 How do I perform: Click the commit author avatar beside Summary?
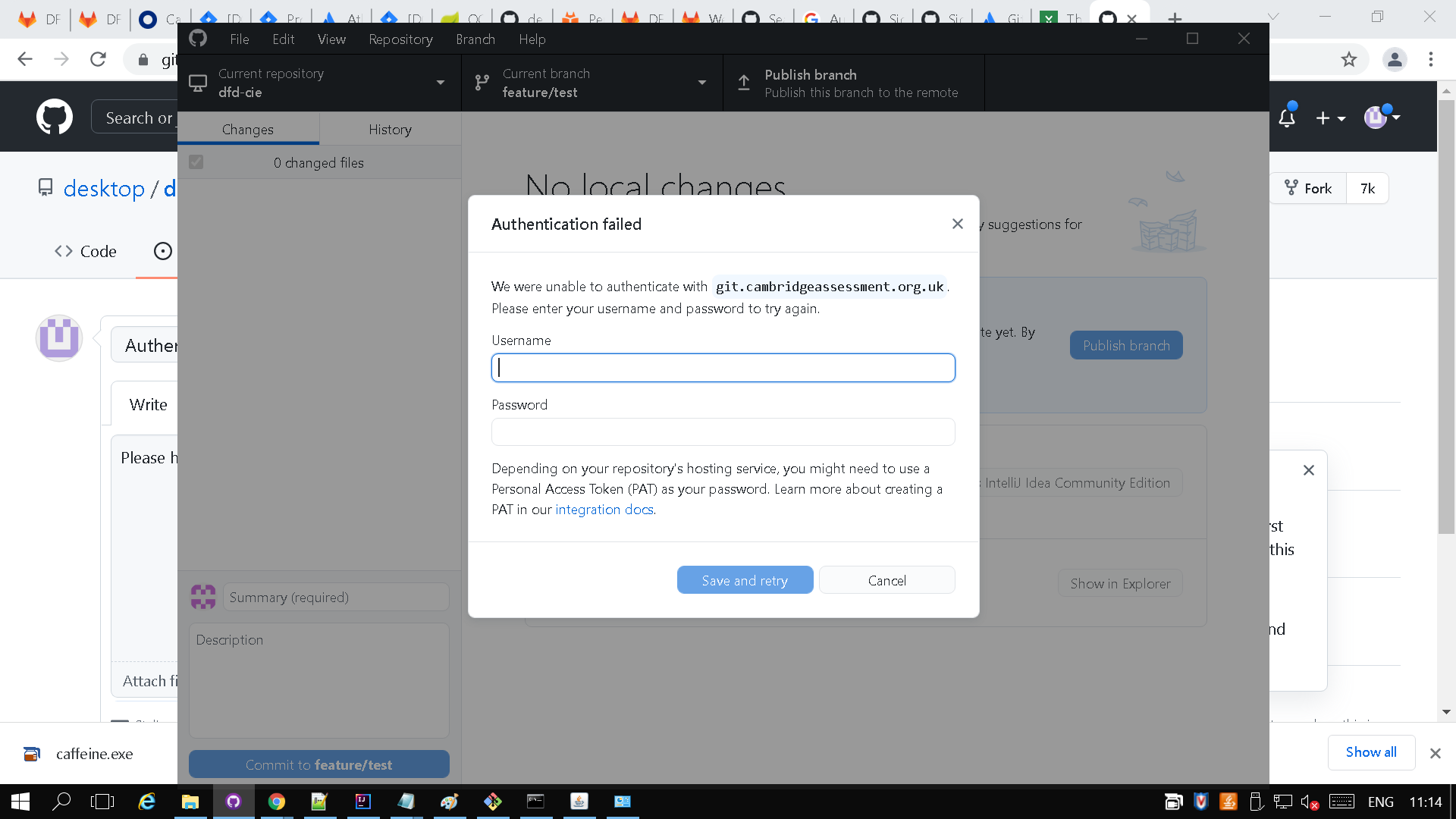tap(202, 597)
